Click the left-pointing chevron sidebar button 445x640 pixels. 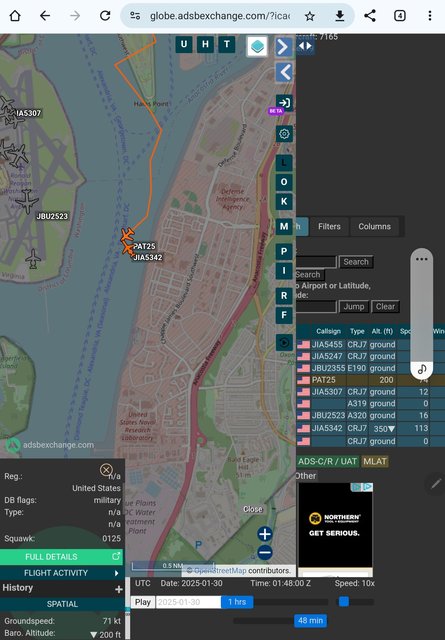(285, 73)
